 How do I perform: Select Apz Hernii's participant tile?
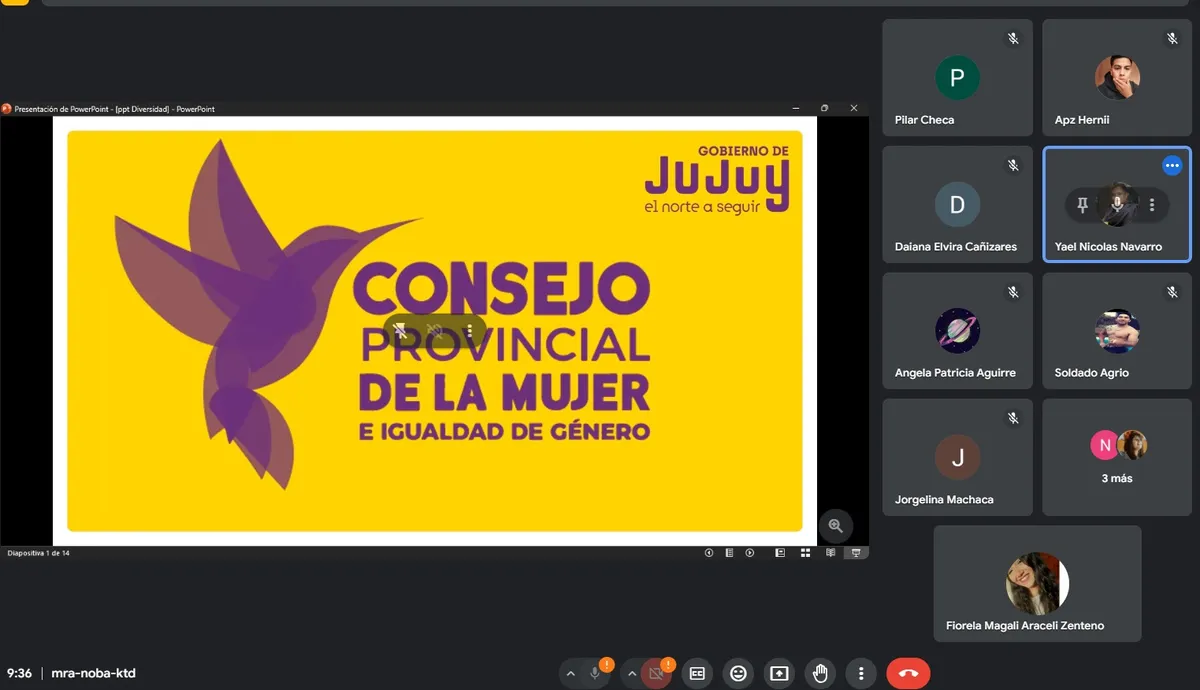pyautogui.click(x=1117, y=77)
